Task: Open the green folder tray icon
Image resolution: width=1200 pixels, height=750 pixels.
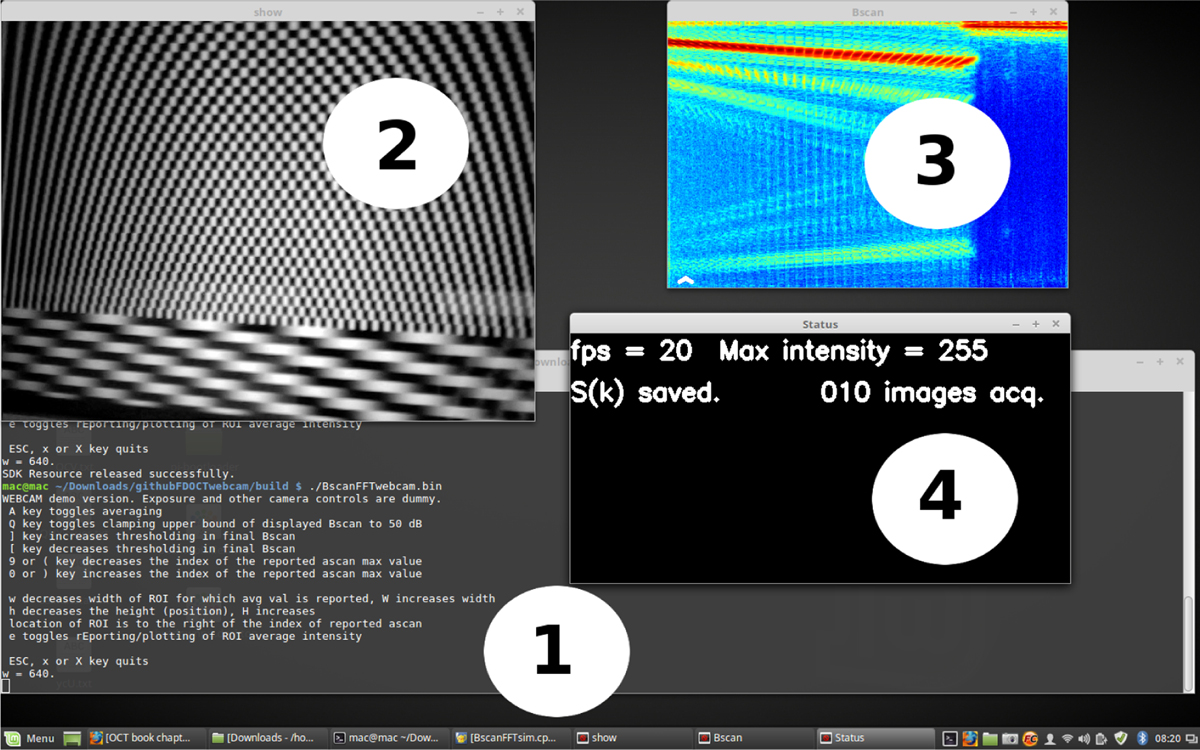Action: (989, 738)
